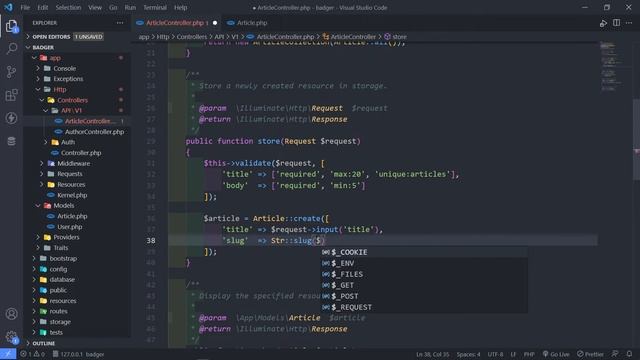640x360 pixels.
Task: Select $_COOKIE suggestion
Action: coord(424,252)
